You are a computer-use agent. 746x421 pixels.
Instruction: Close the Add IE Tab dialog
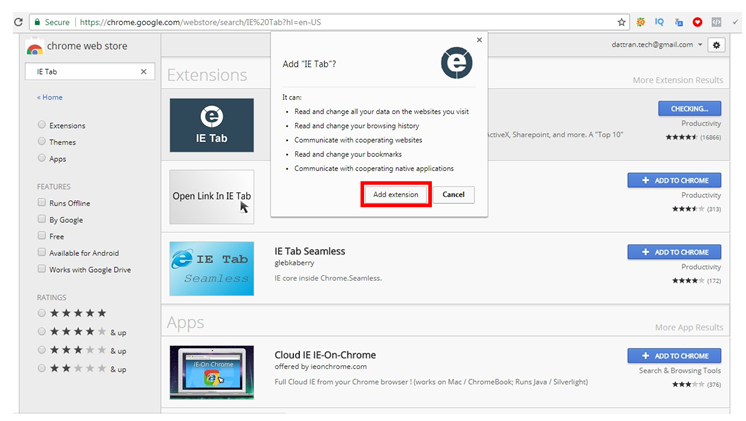(479, 40)
